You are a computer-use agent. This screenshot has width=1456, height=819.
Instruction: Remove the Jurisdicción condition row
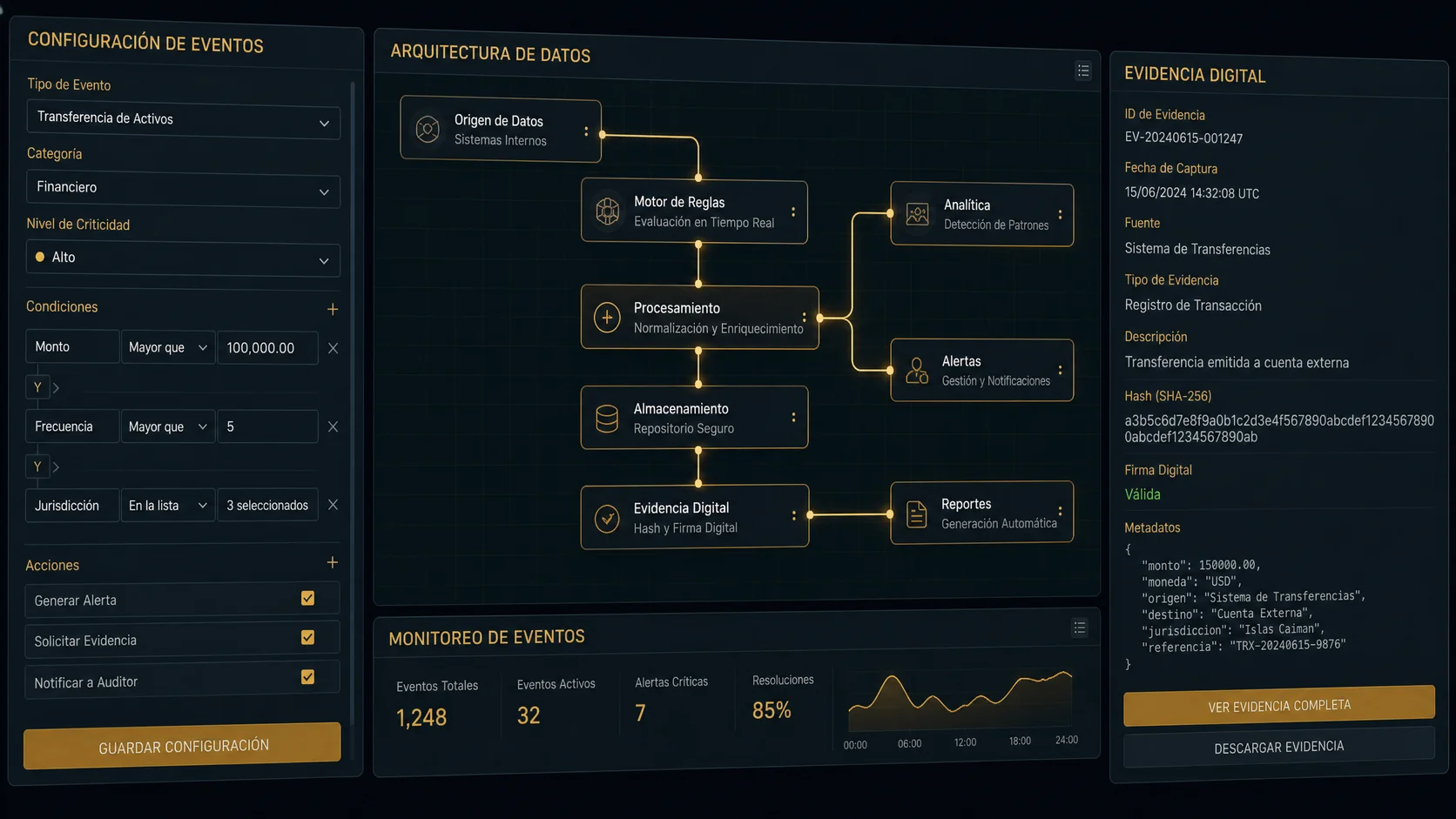point(333,505)
